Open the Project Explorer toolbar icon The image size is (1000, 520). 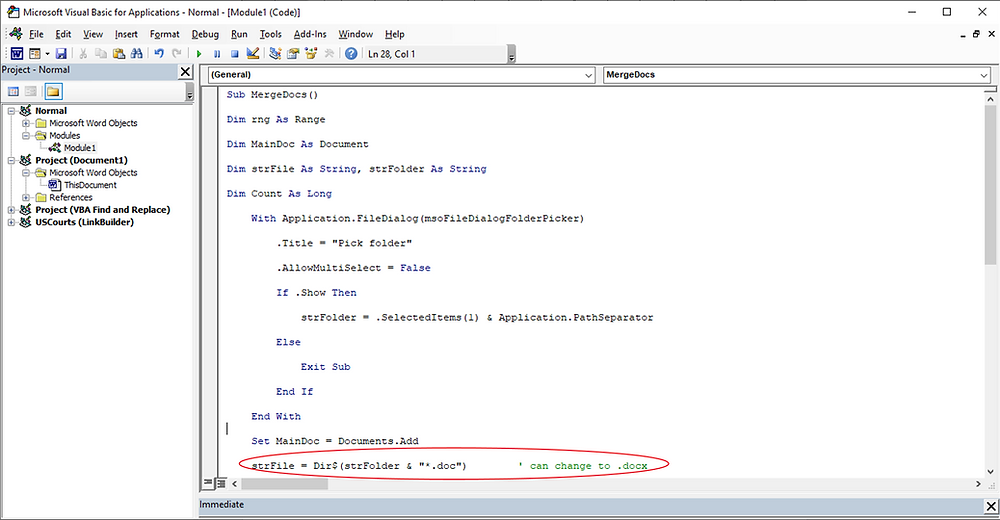coord(275,54)
